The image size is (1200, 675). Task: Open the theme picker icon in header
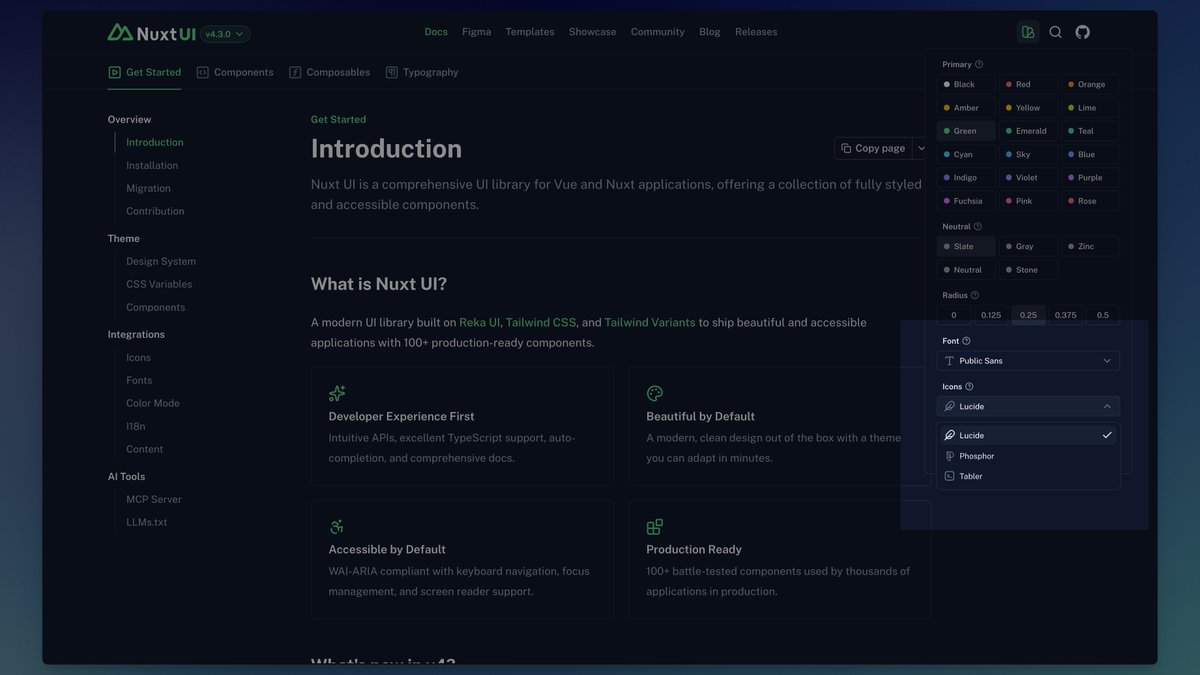[x=1028, y=32]
